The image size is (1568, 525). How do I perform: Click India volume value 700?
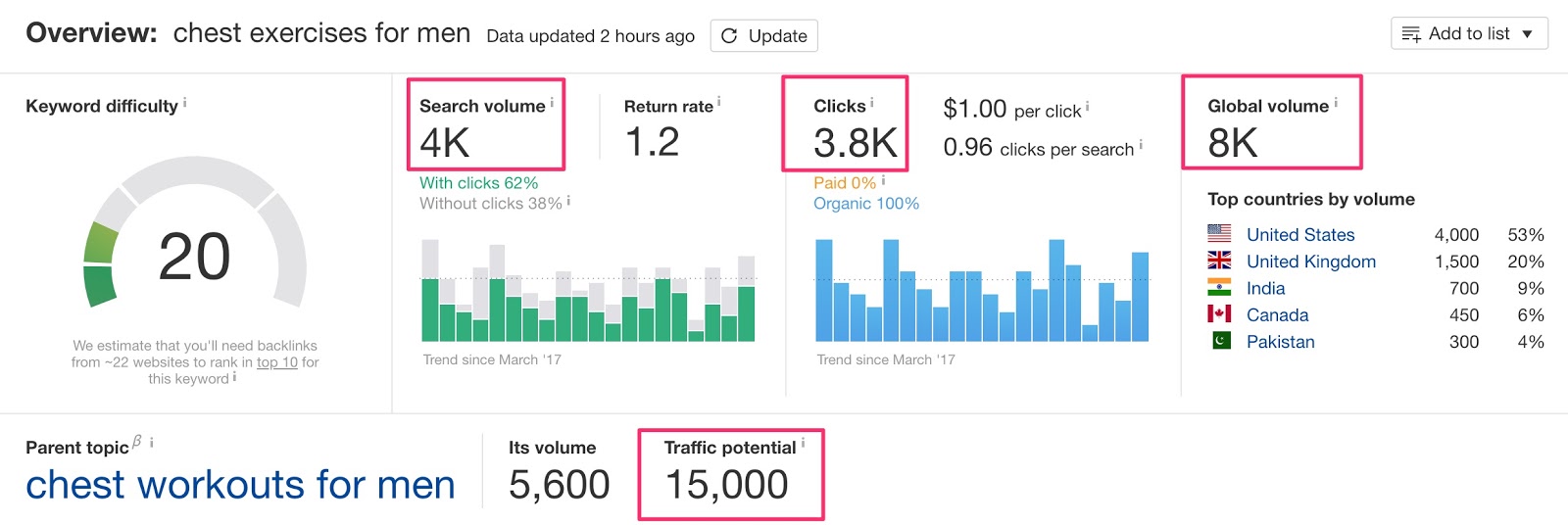(1464, 288)
